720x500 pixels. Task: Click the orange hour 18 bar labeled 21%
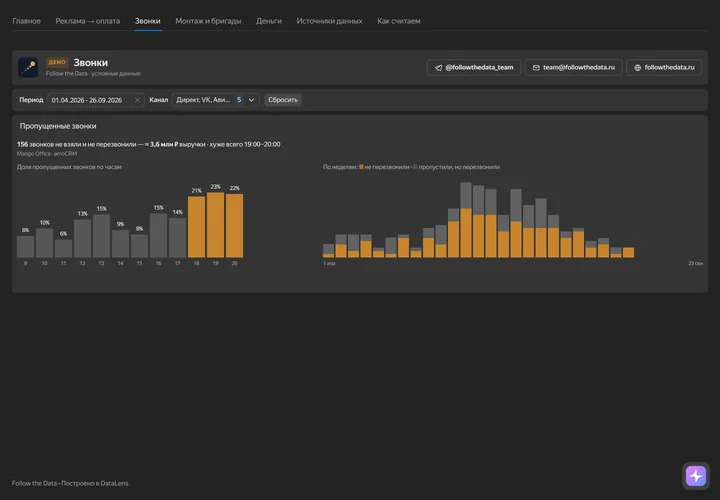tap(197, 227)
